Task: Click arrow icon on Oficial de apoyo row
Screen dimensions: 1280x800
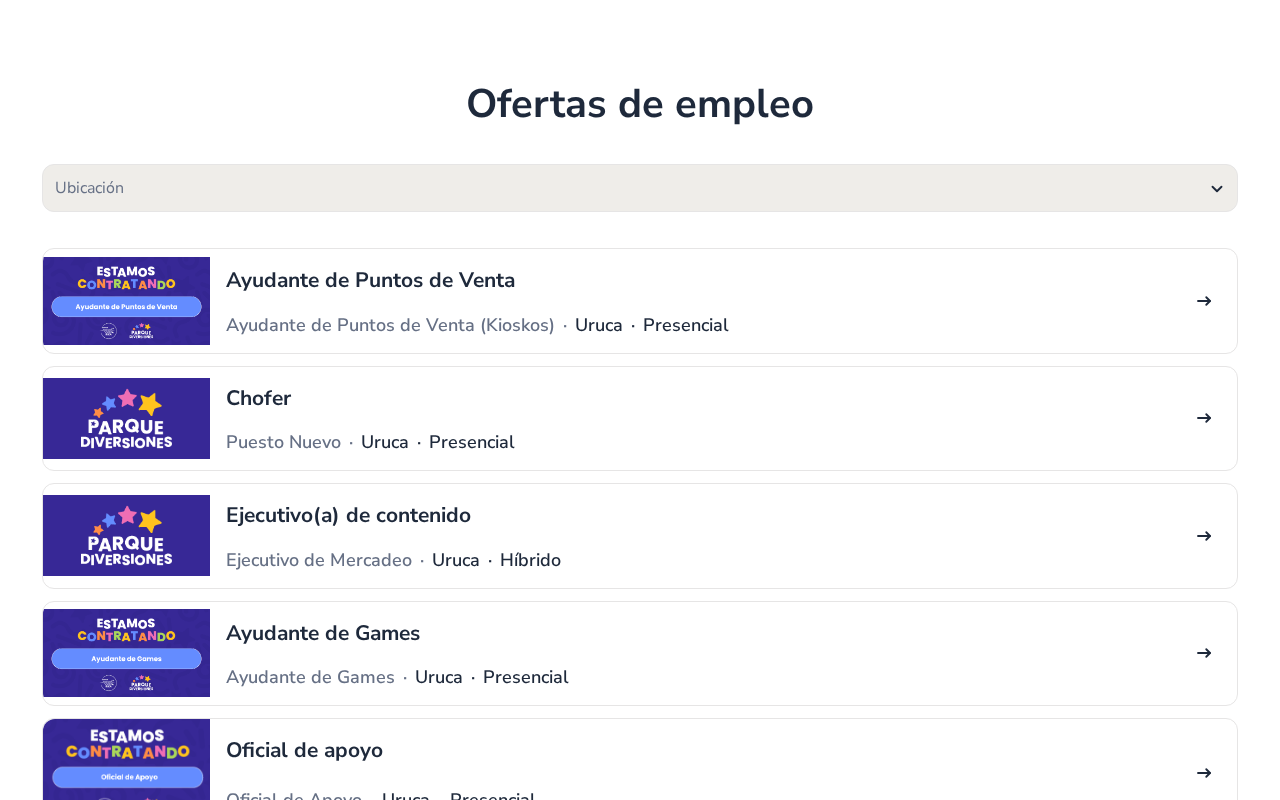Action: click(1204, 773)
